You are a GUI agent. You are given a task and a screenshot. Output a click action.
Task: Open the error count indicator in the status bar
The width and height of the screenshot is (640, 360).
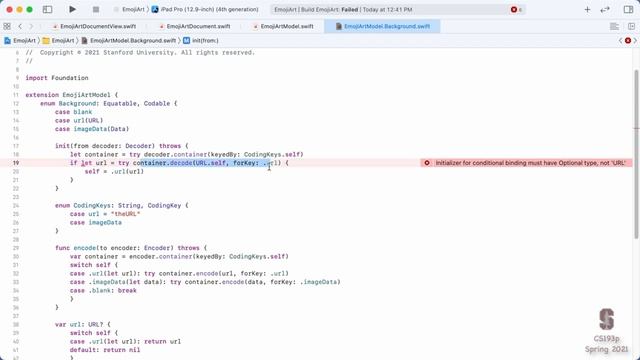(x=516, y=9)
